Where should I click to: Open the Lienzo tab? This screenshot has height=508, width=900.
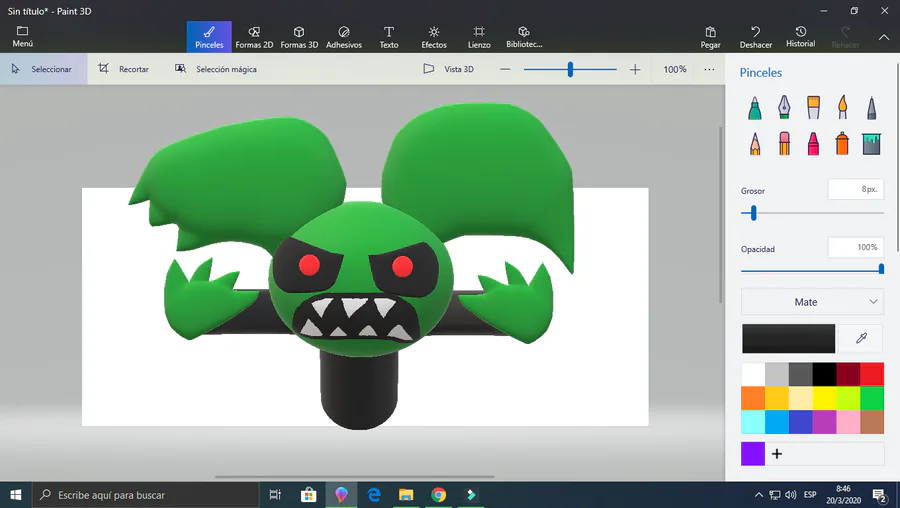479,37
